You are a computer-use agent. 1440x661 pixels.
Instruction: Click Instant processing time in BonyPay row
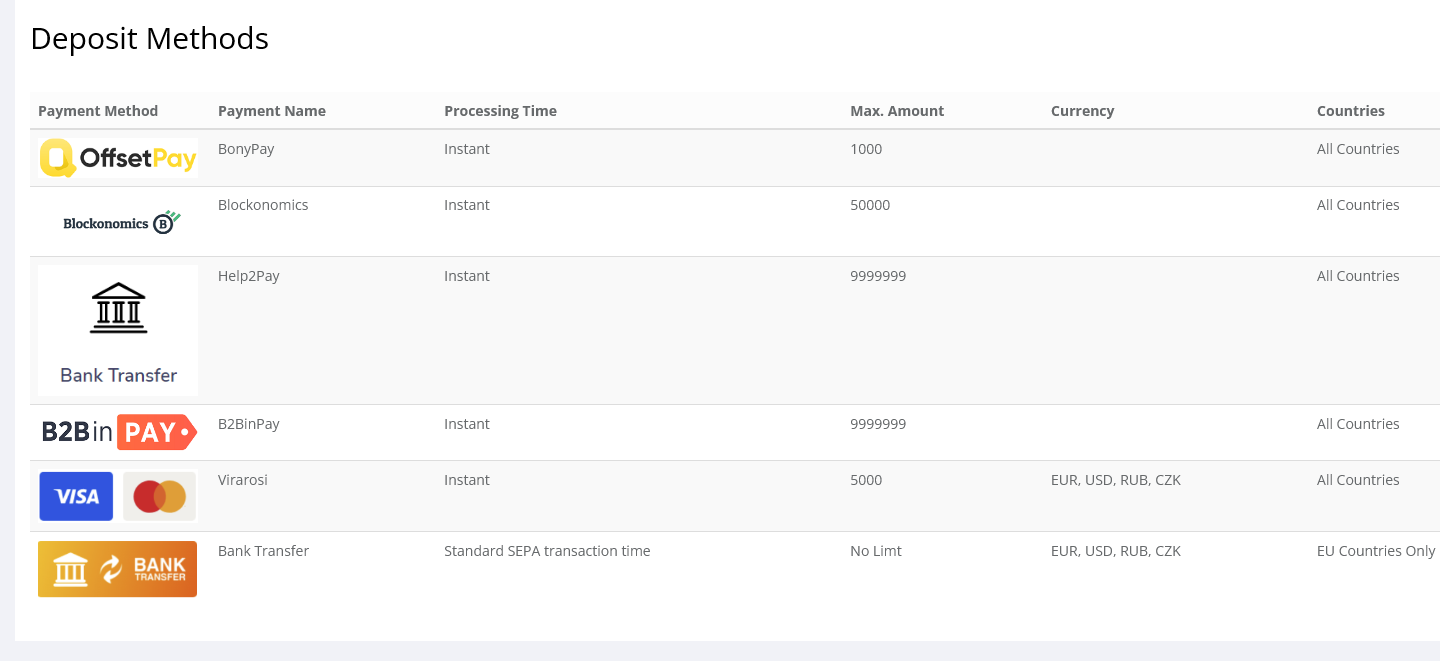pyautogui.click(x=467, y=149)
